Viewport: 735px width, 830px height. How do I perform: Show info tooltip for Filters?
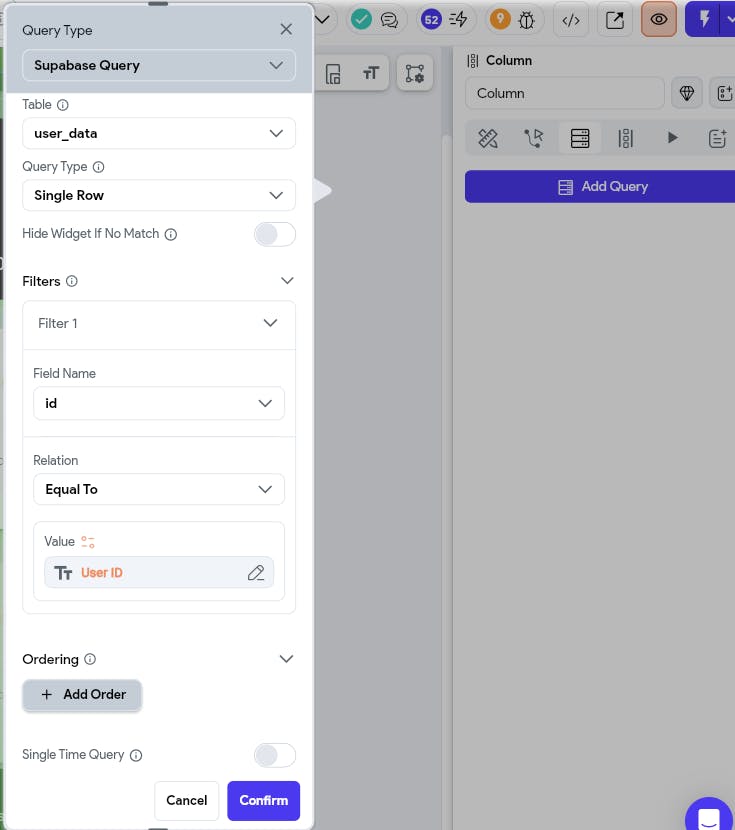pyautogui.click(x=71, y=281)
